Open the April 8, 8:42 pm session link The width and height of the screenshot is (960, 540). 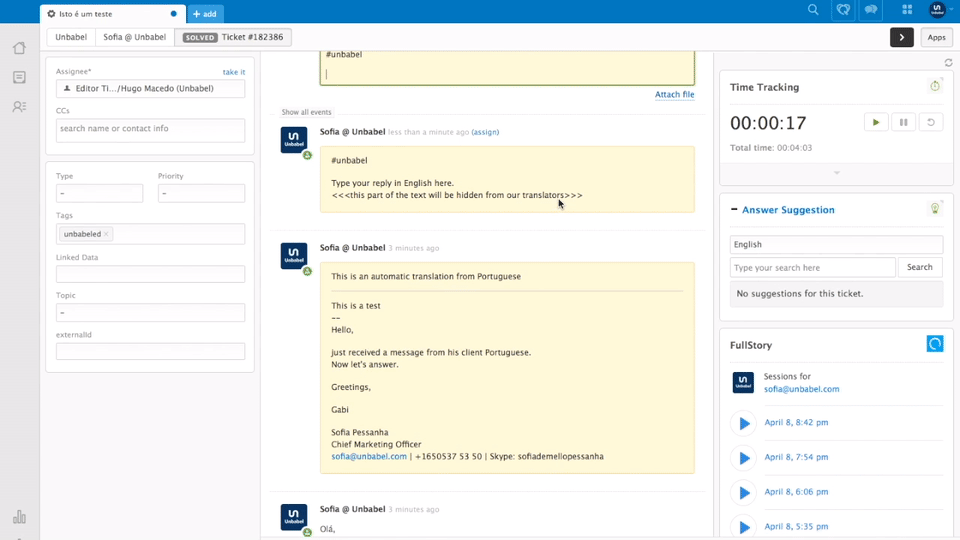[796, 422]
